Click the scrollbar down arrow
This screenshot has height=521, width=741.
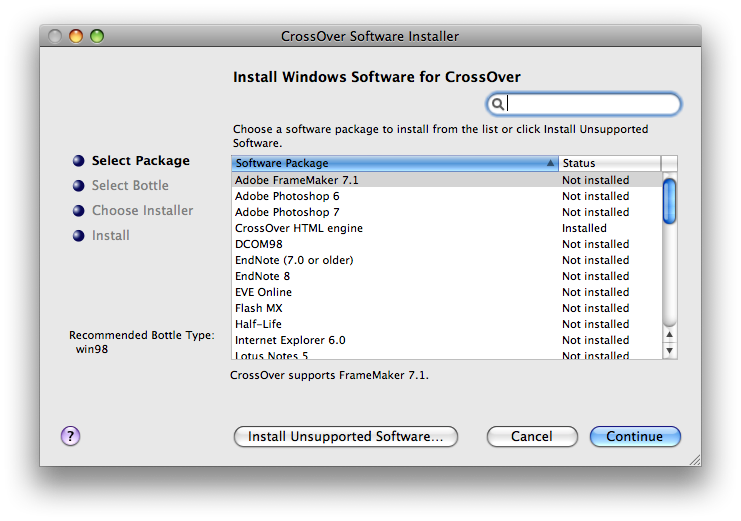coord(669,351)
